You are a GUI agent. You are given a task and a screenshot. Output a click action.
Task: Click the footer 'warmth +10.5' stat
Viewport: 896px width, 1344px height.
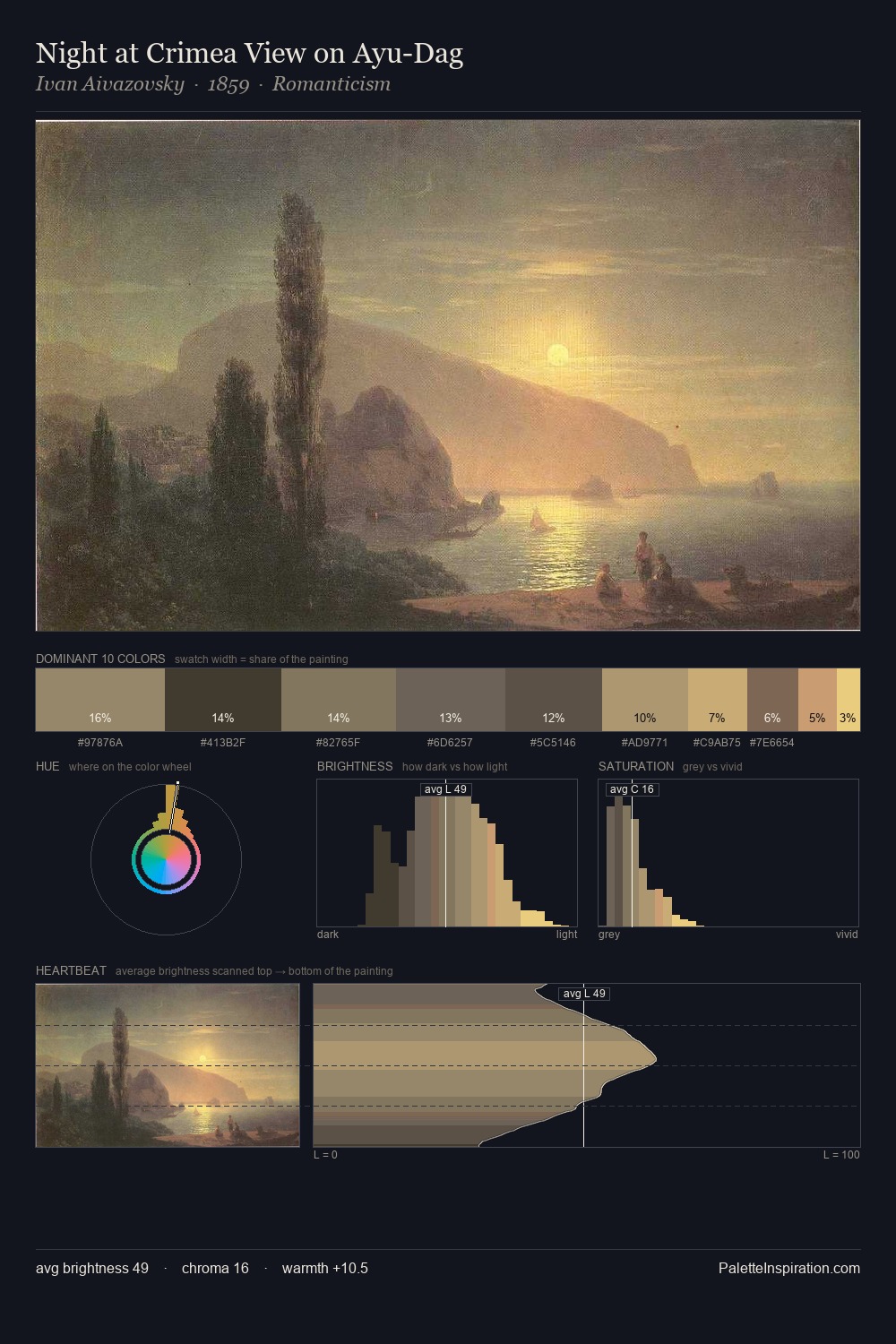click(325, 1268)
